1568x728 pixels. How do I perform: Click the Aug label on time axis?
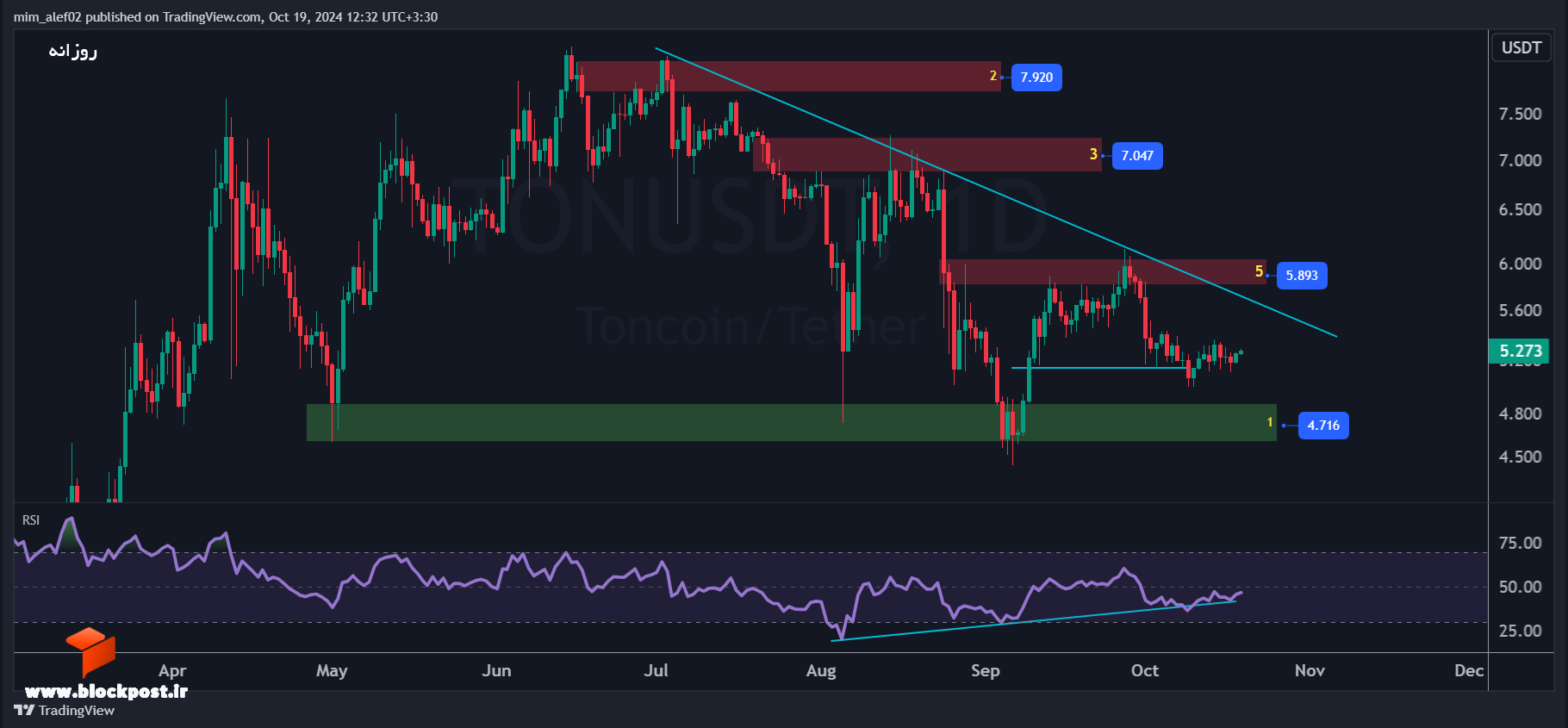pyautogui.click(x=821, y=670)
